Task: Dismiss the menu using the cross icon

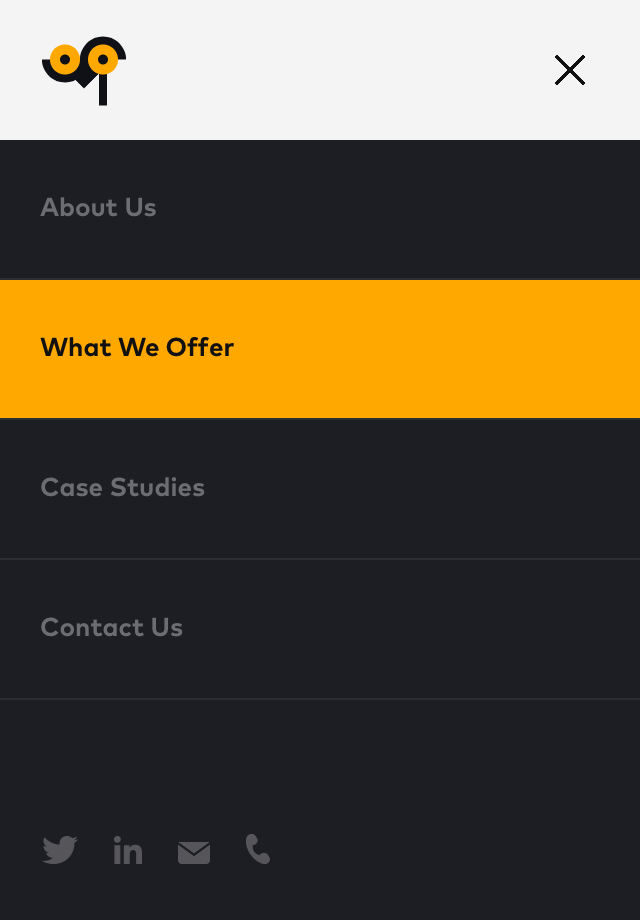Action: [570, 70]
